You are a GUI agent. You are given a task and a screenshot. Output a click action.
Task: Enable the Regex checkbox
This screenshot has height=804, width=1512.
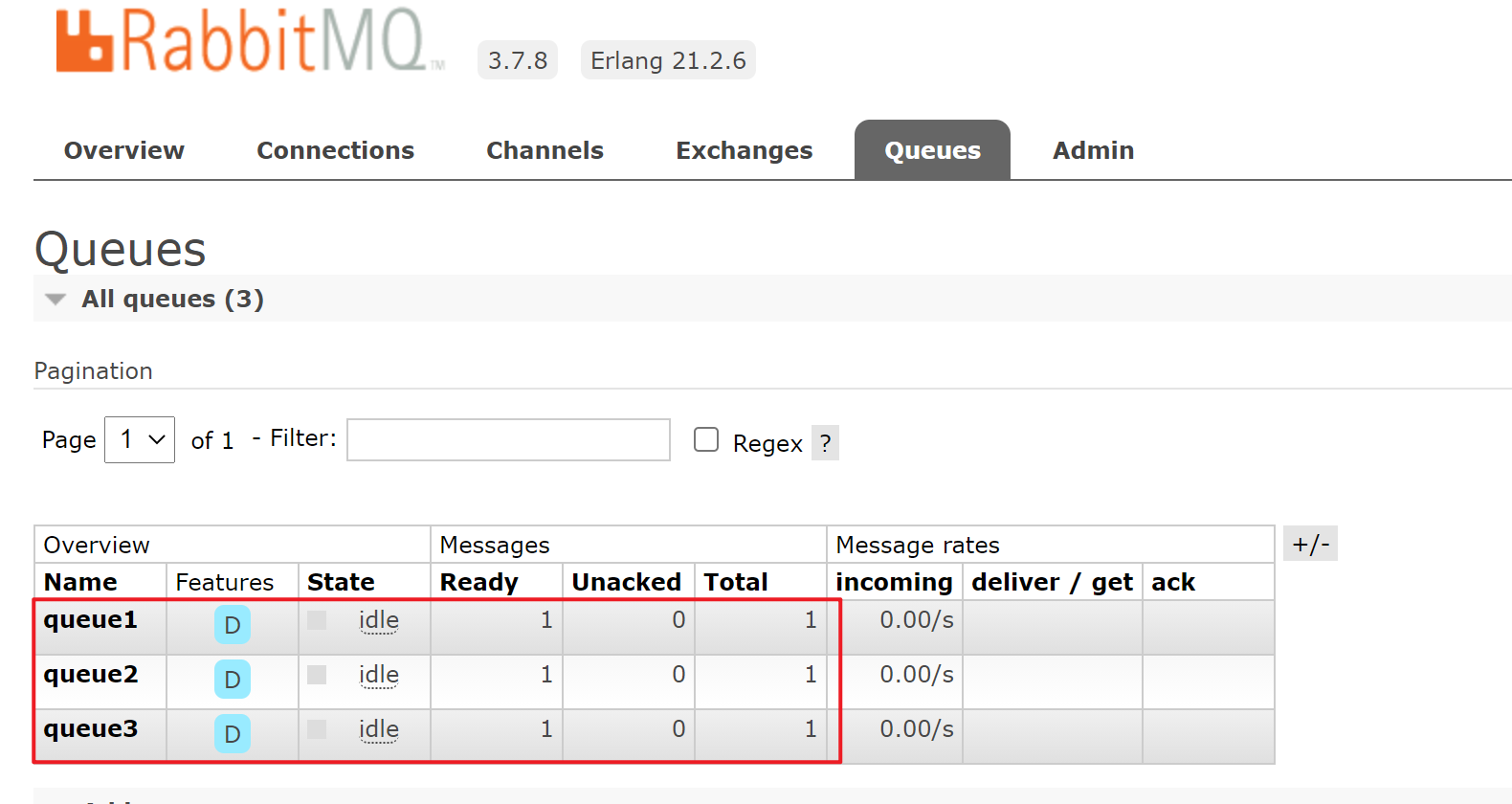(x=706, y=439)
